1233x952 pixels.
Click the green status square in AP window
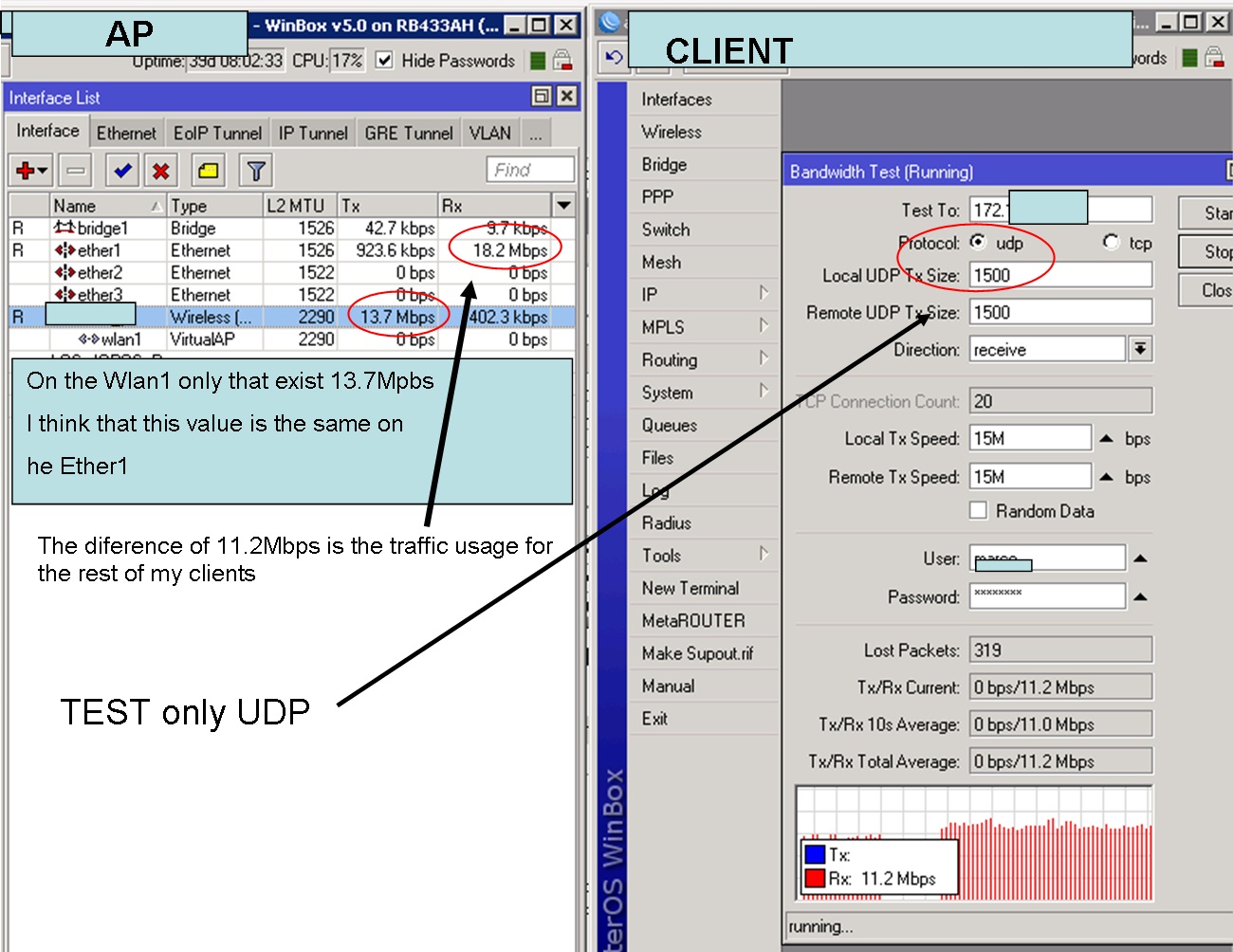538,61
